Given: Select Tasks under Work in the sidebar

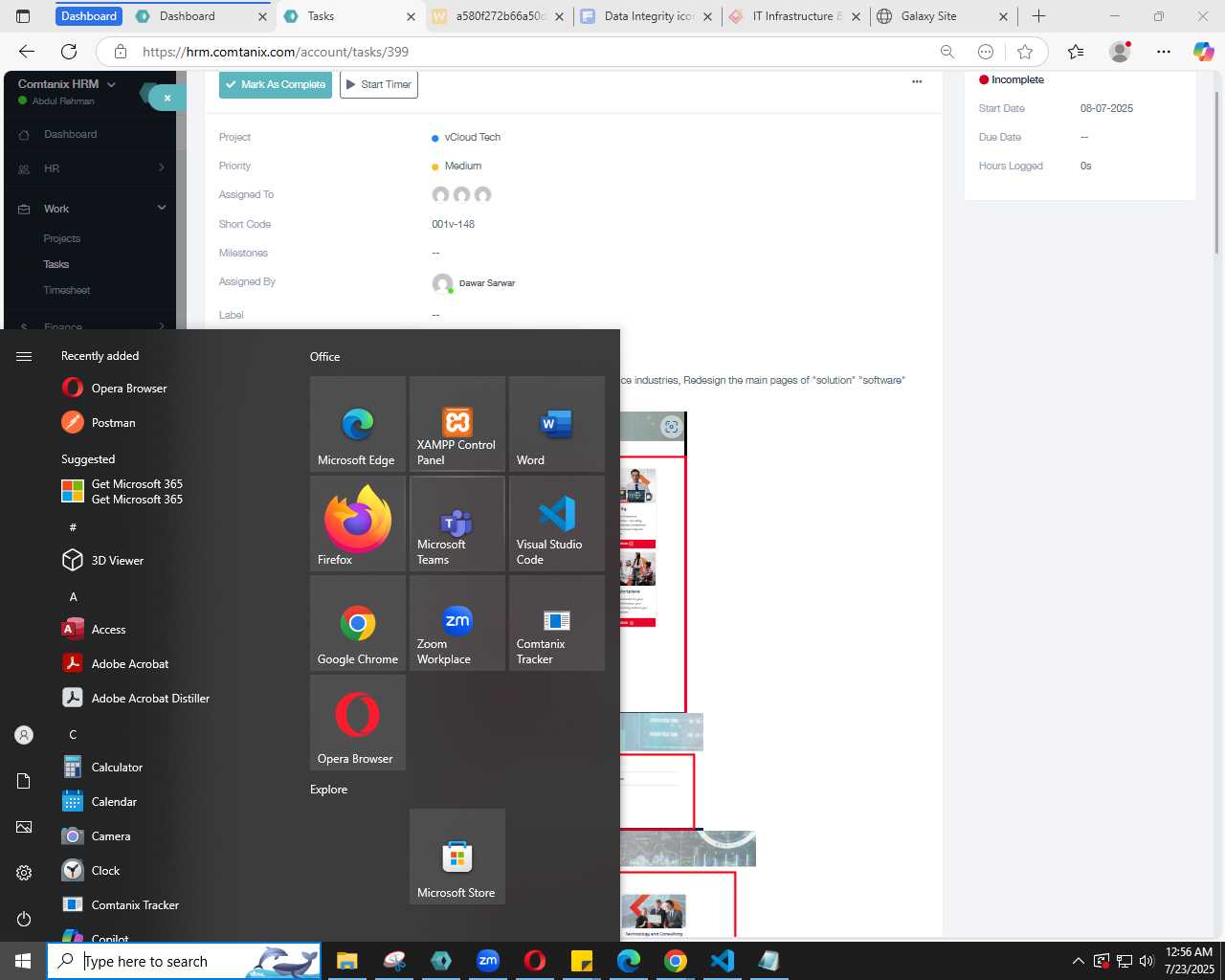Looking at the screenshot, I should coord(56,264).
